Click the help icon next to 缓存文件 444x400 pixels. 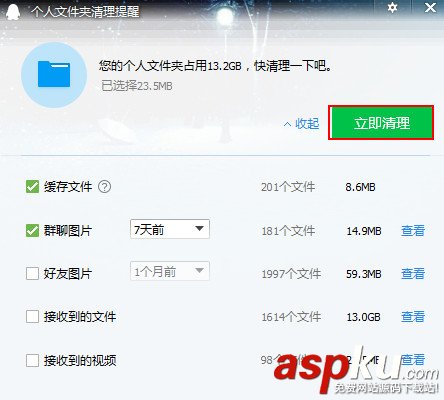pyautogui.click(x=104, y=187)
